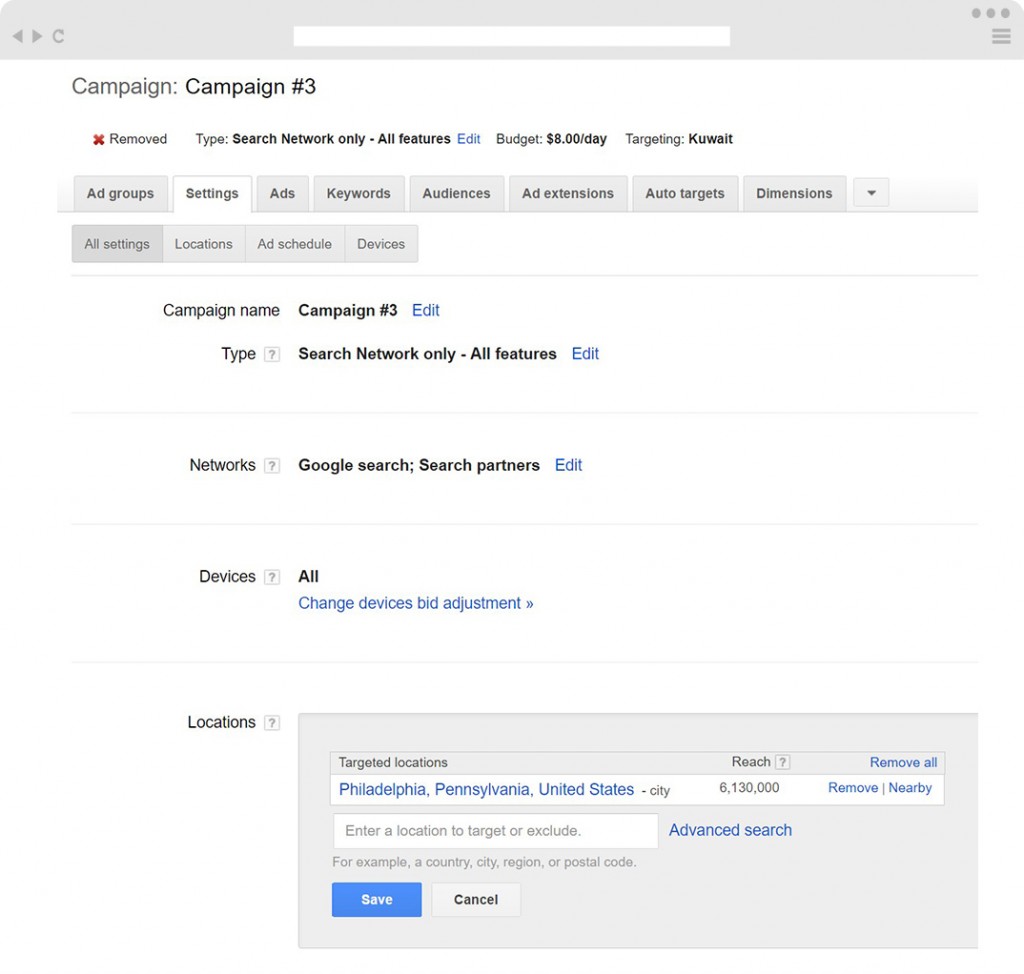Open the browser hamburger menu
The image size is (1024, 974).
pyautogui.click(x=1001, y=36)
